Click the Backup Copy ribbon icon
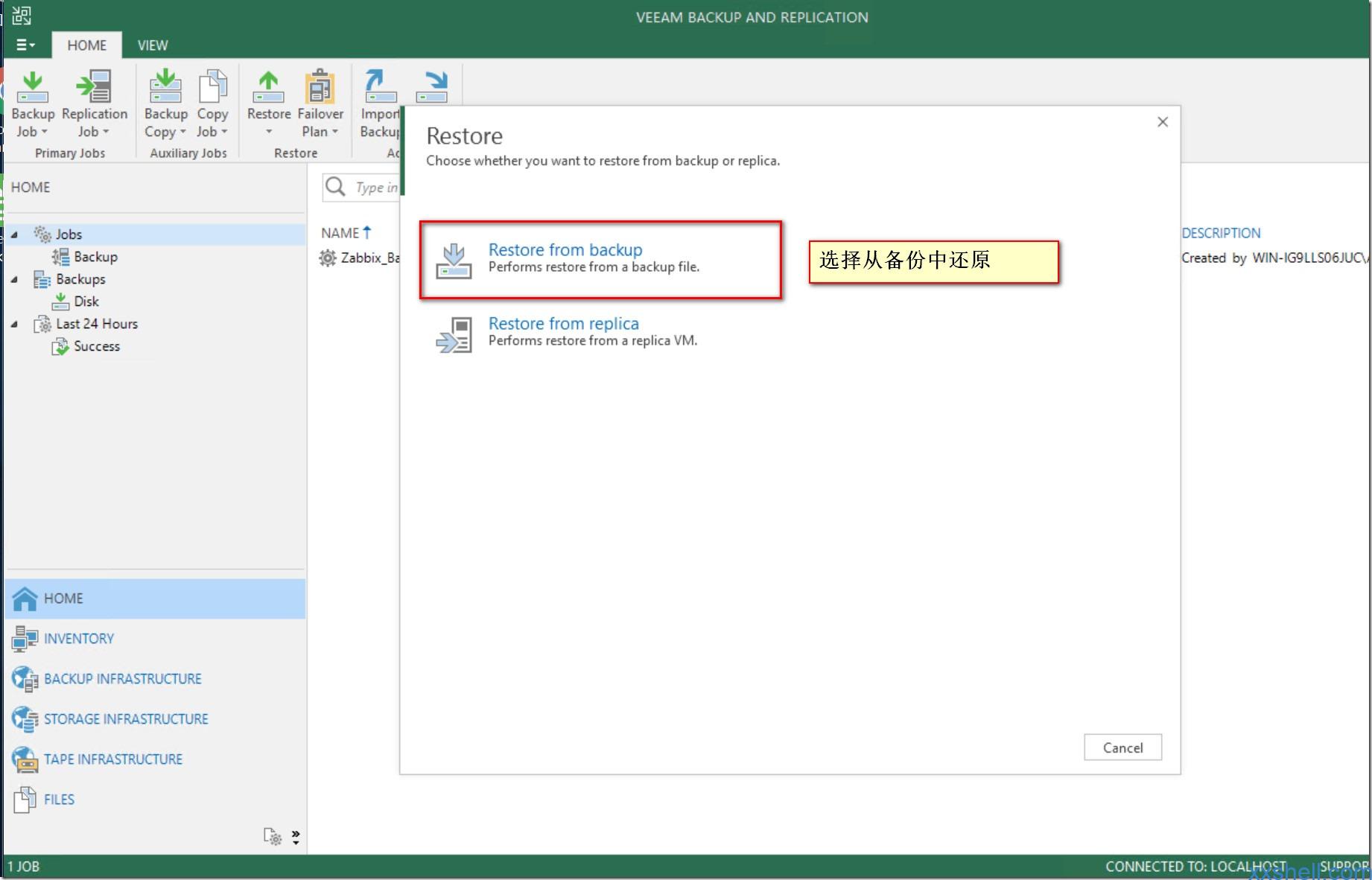The image size is (1372, 880). 165,86
